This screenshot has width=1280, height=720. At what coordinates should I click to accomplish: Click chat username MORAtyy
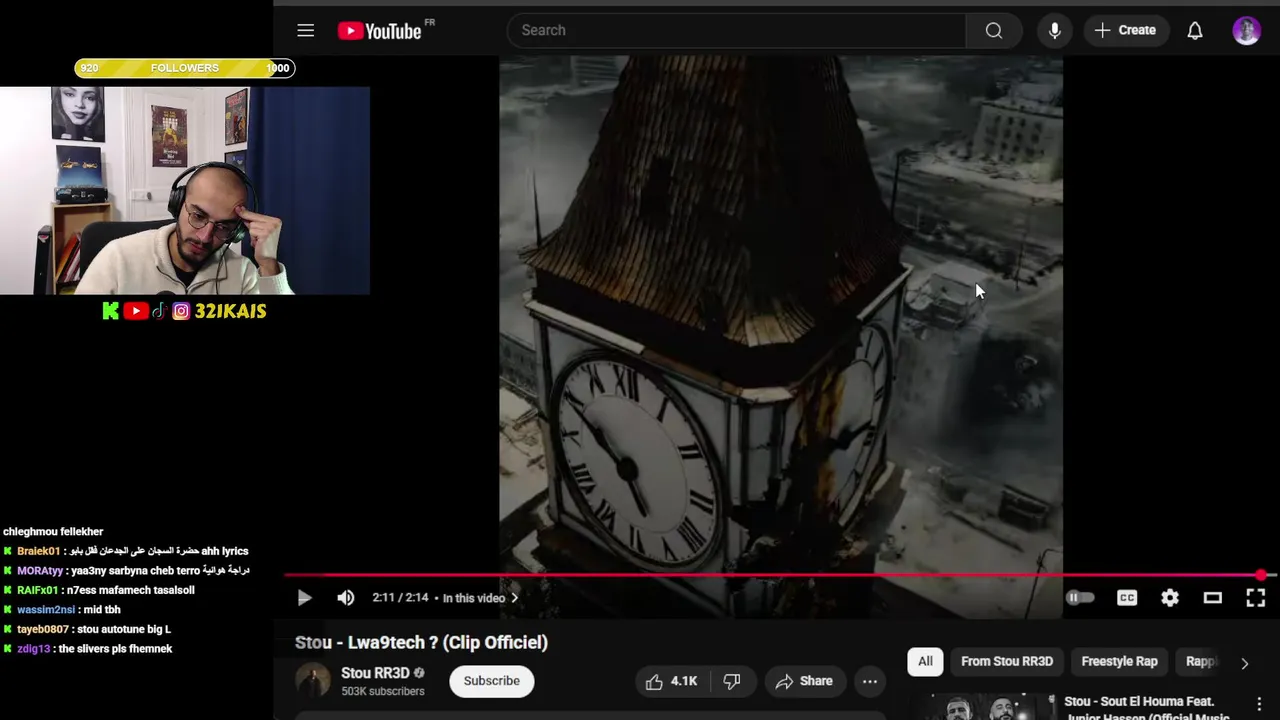(40, 570)
